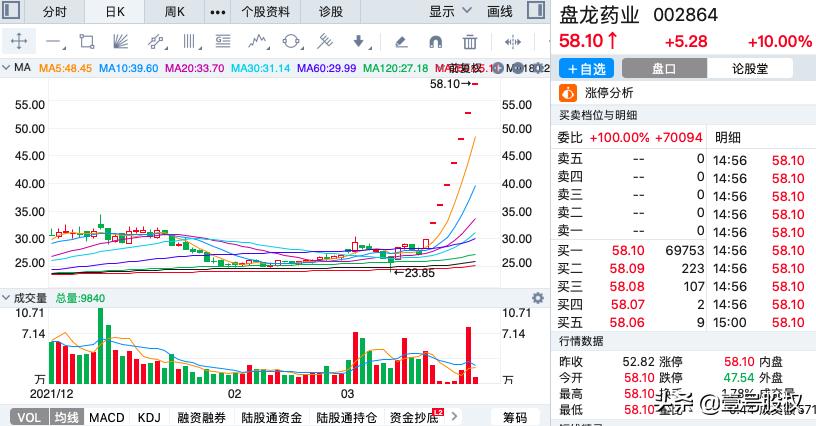Select the 陆股通持仓 indicator tab
This screenshot has height=426, width=816.
point(347,417)
